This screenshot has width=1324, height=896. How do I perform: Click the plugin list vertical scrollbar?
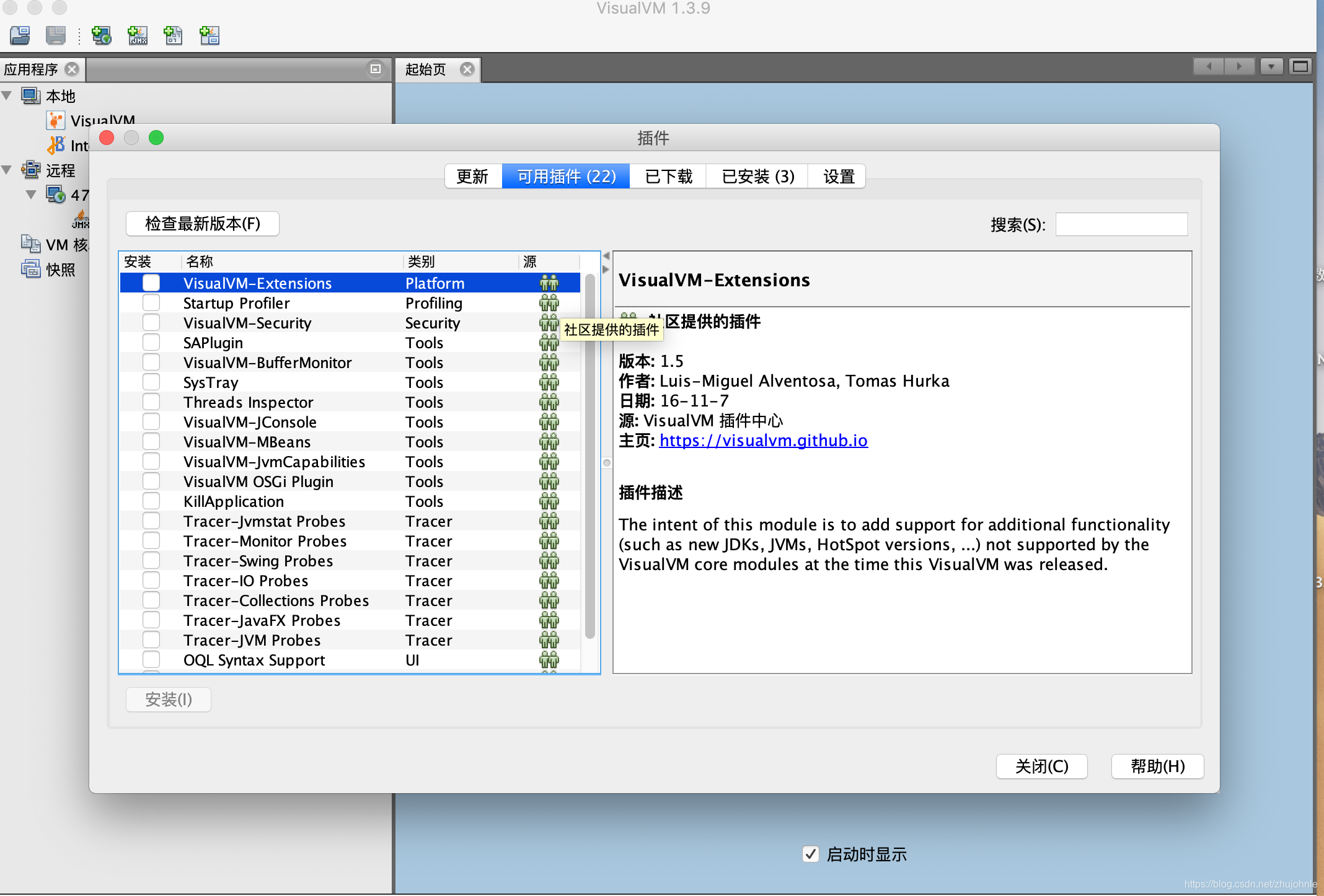point(590,455)
